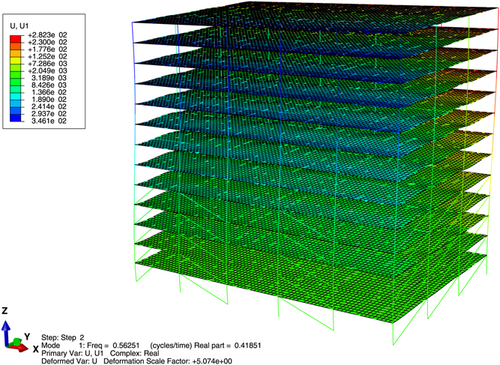Select the "U, U1" legend title
This screenshot has width=500, height=365.
[19, 26]
